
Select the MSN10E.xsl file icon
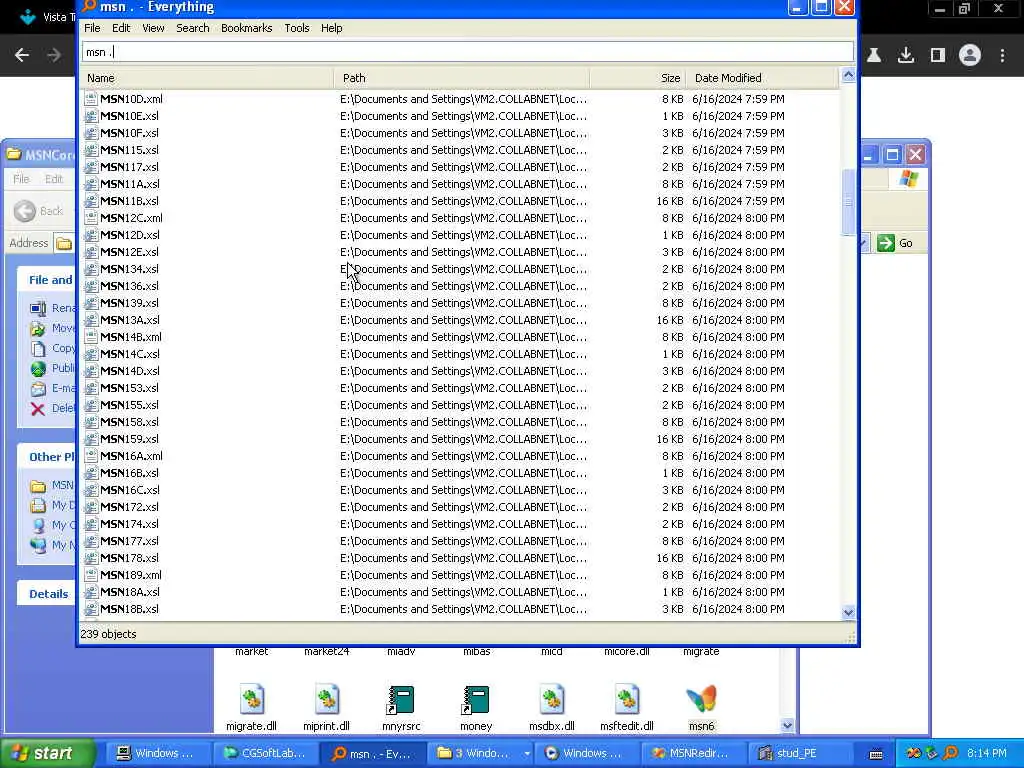(91, 116)
